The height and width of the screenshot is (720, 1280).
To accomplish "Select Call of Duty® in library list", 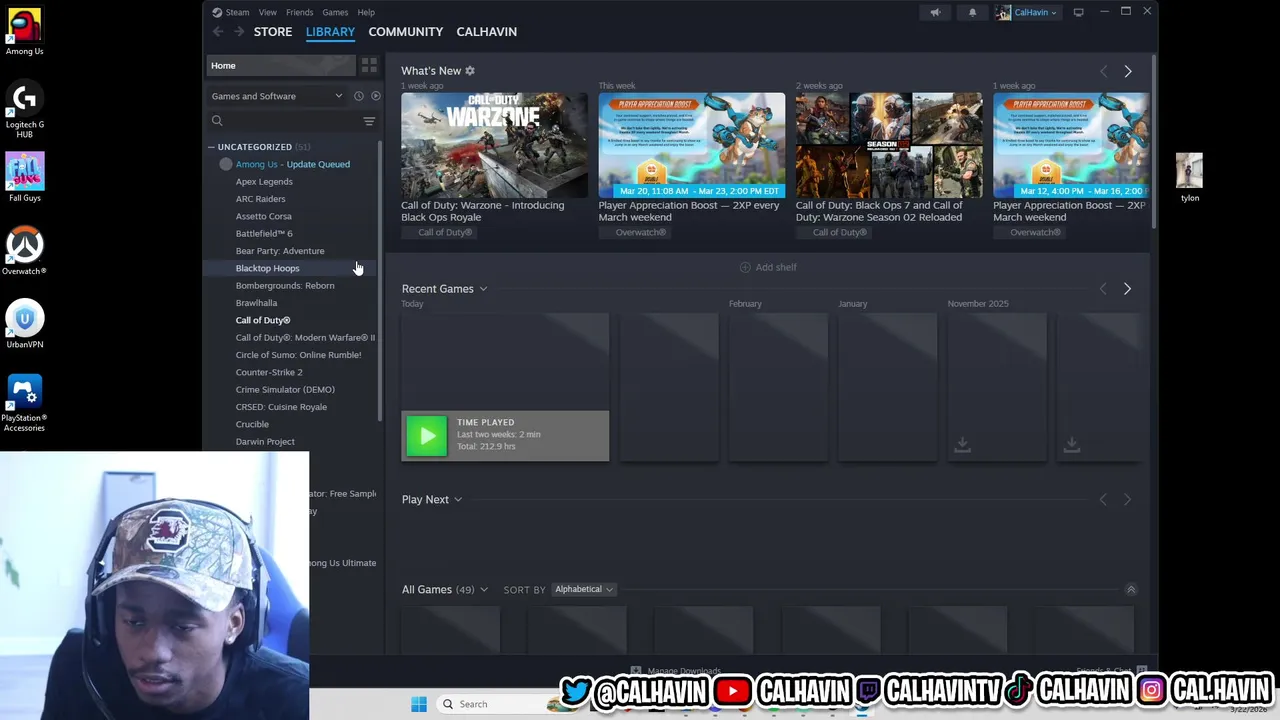I will coord(263,320).
